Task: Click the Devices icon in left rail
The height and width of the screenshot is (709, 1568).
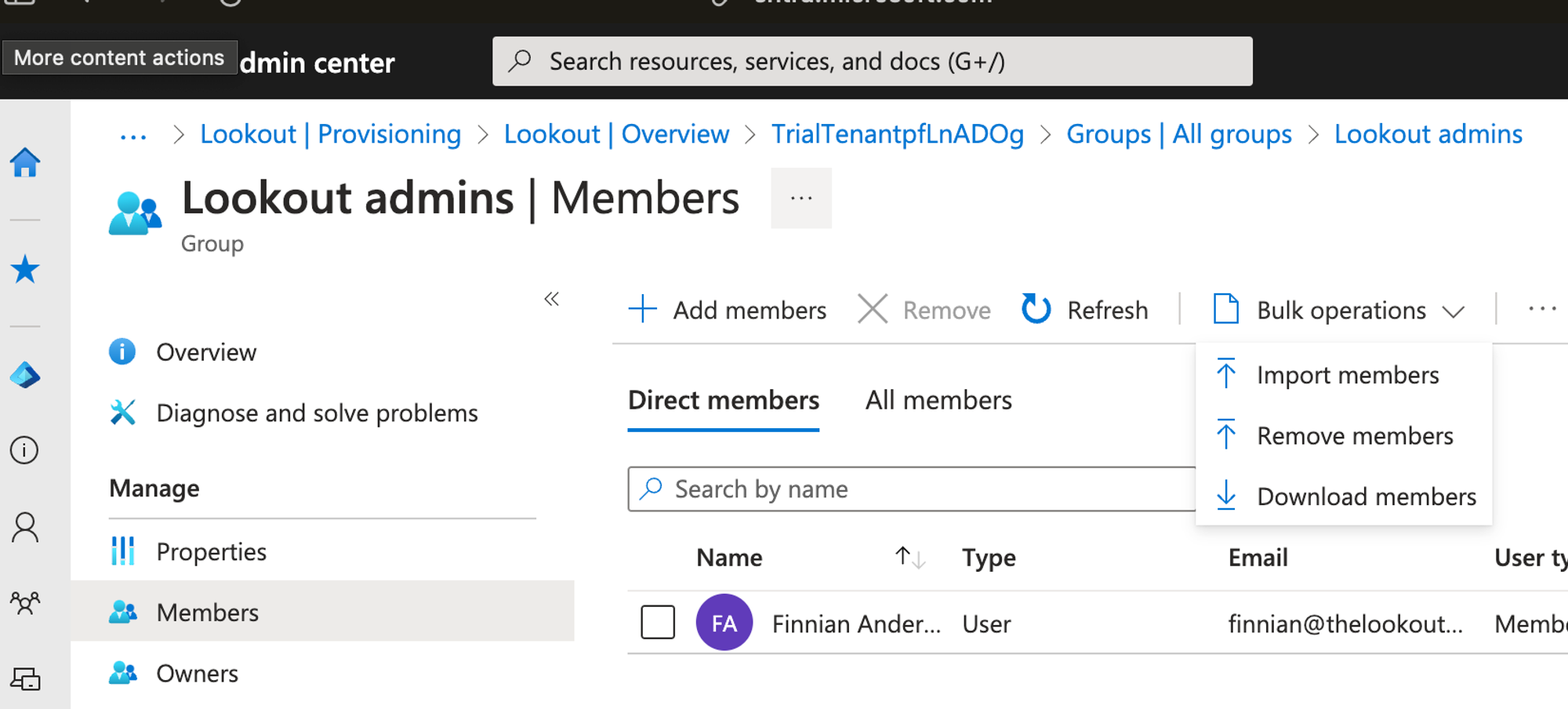Action: 25,678
